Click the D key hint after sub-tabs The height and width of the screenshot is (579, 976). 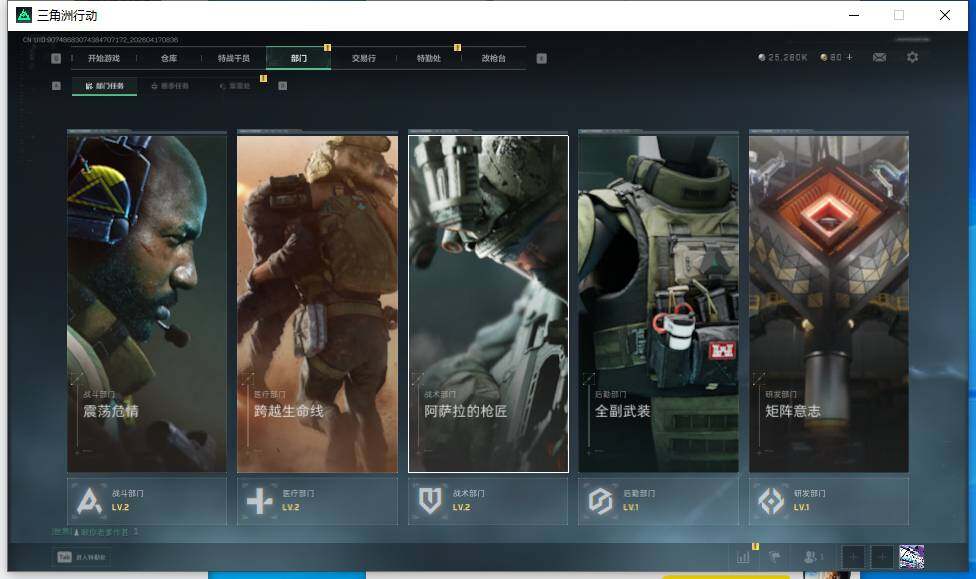coord(283,86)
